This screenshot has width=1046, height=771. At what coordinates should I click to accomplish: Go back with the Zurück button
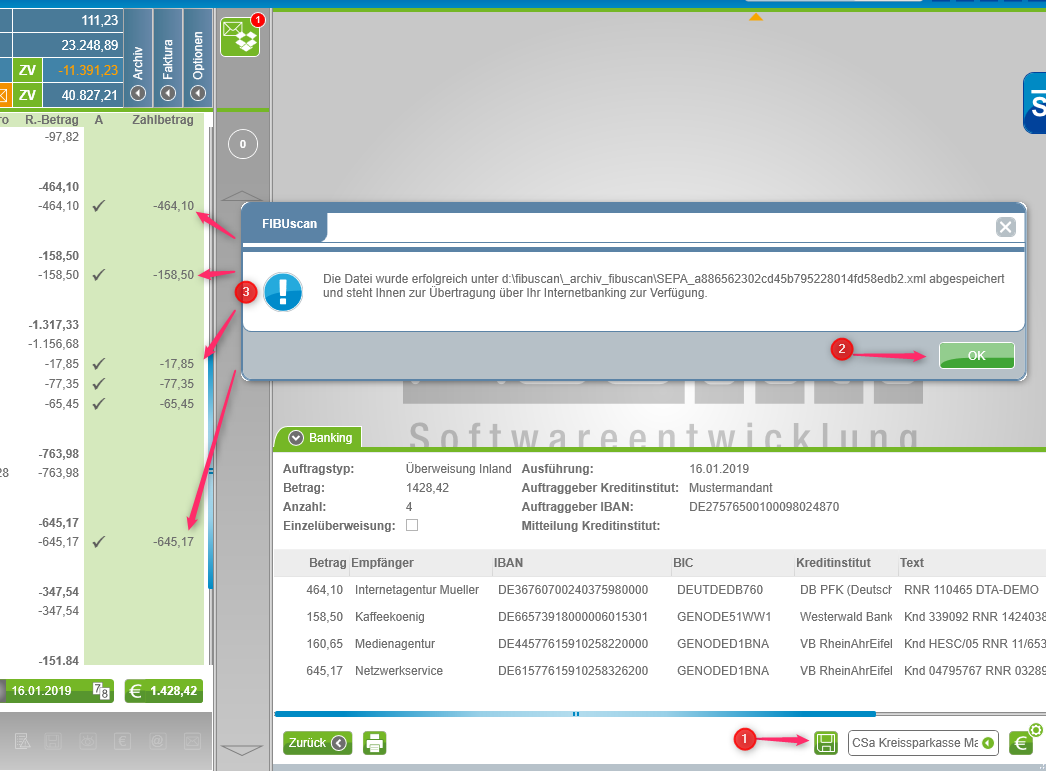coord(317,743)
